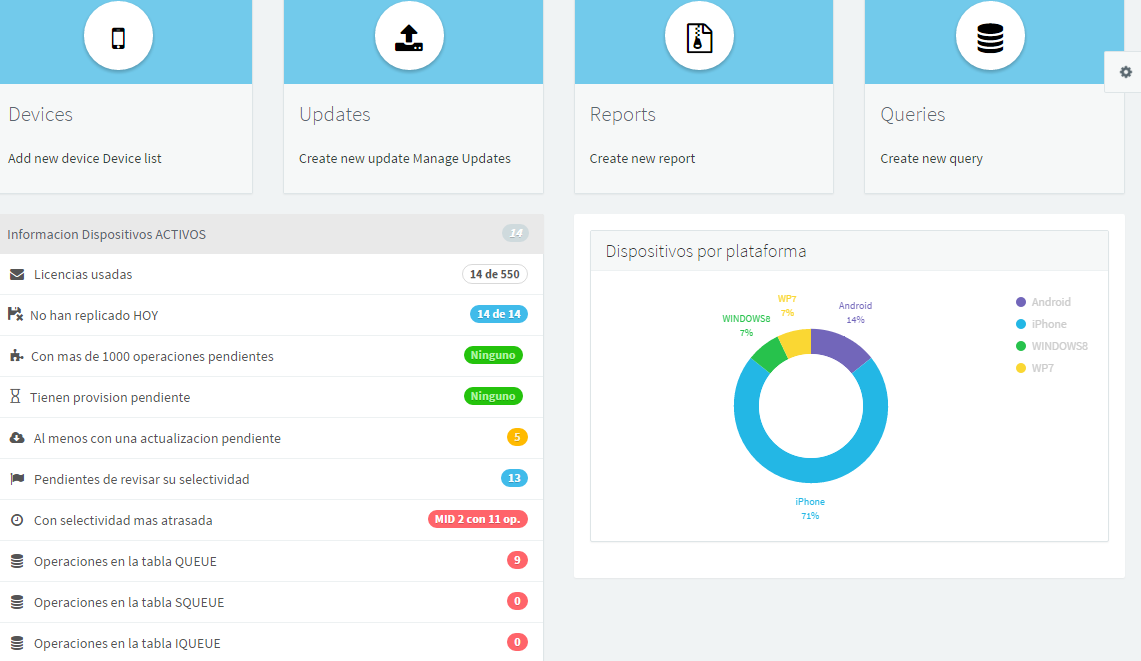Image resolution: width=1141 pixels, height=661 pixels.
Task: Toggle iPhone series in chart legend
Action: pos(1048,324)
